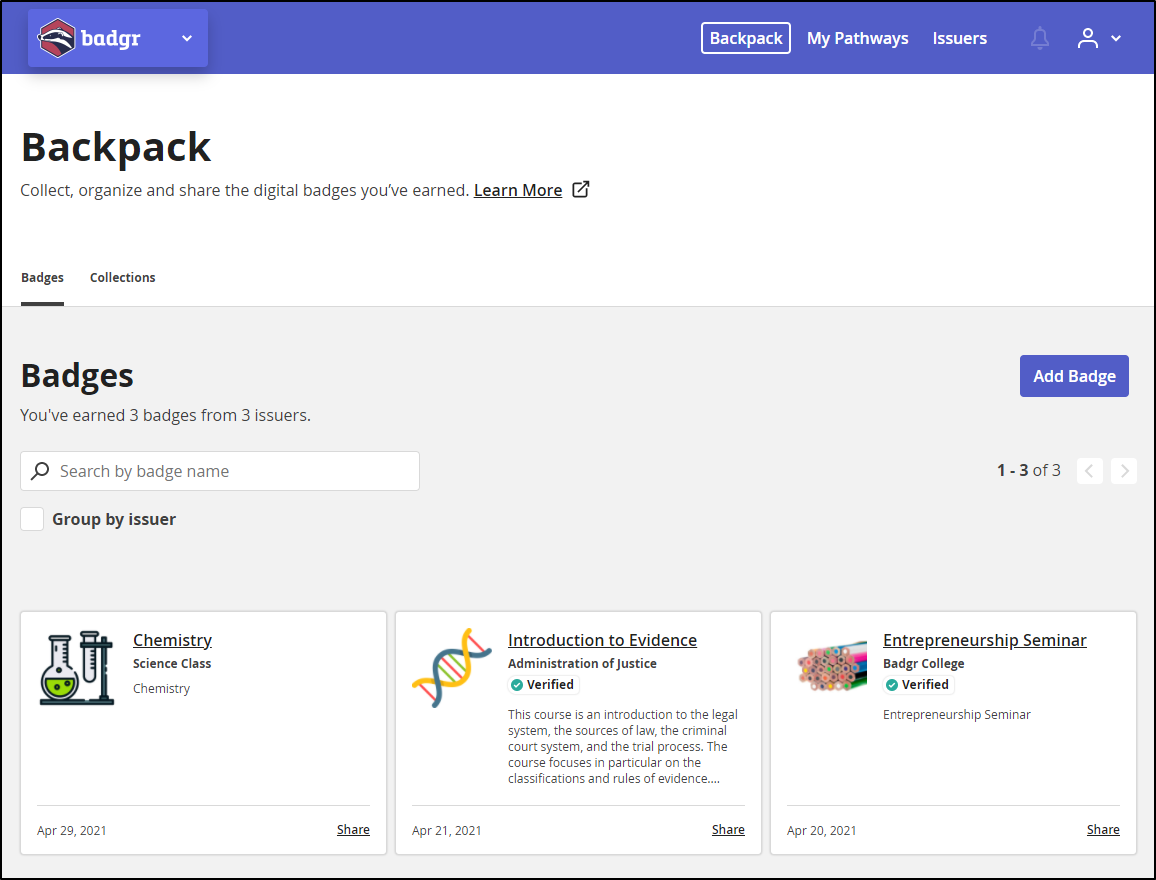Screen dimensions: 1156x880
Task: Open the Introduction to Evidence badge link
Action: [602, 640]
